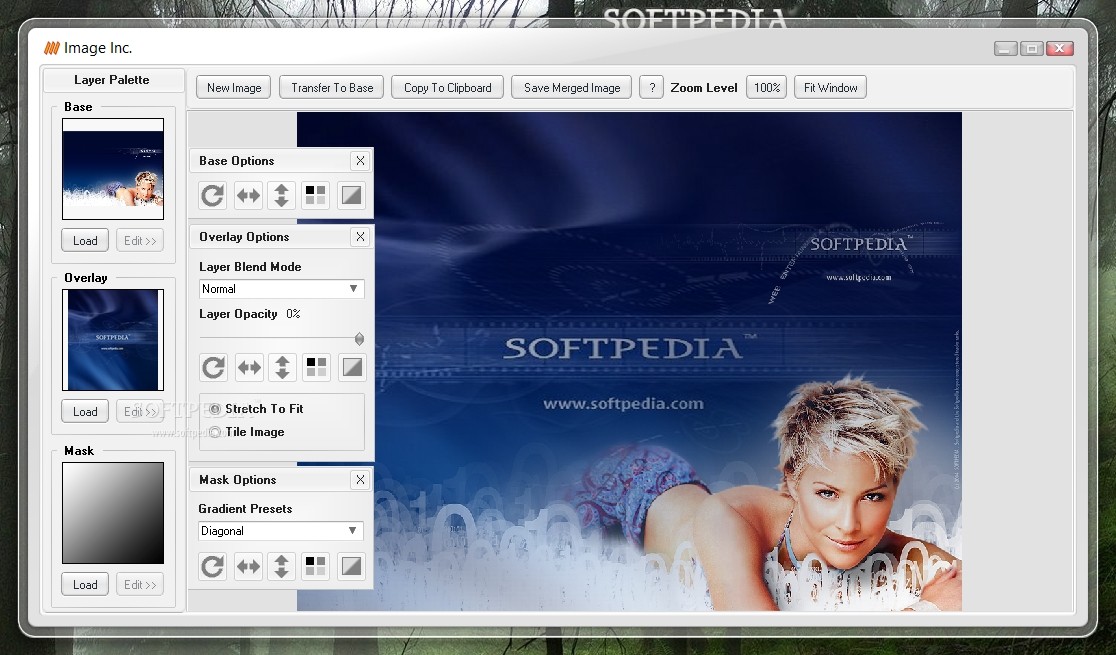
Task: Select the Base layer thumbnail
Action: (x=113, y=169)
